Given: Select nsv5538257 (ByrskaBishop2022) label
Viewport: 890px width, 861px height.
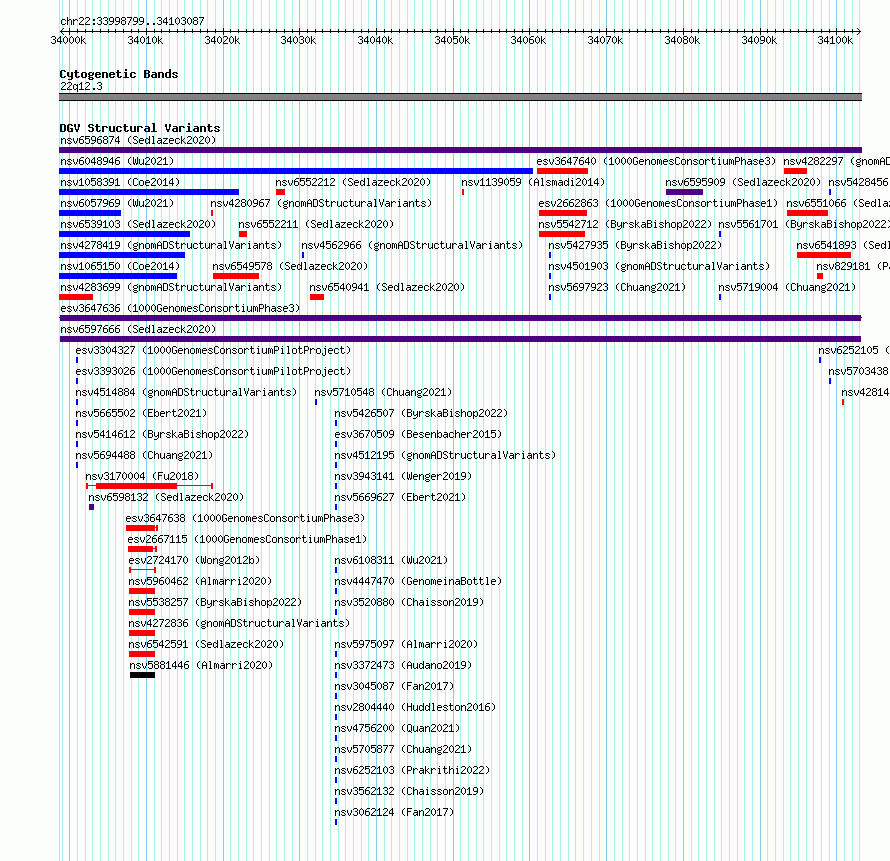Looking at the screenshot, I should coord(215,602).
